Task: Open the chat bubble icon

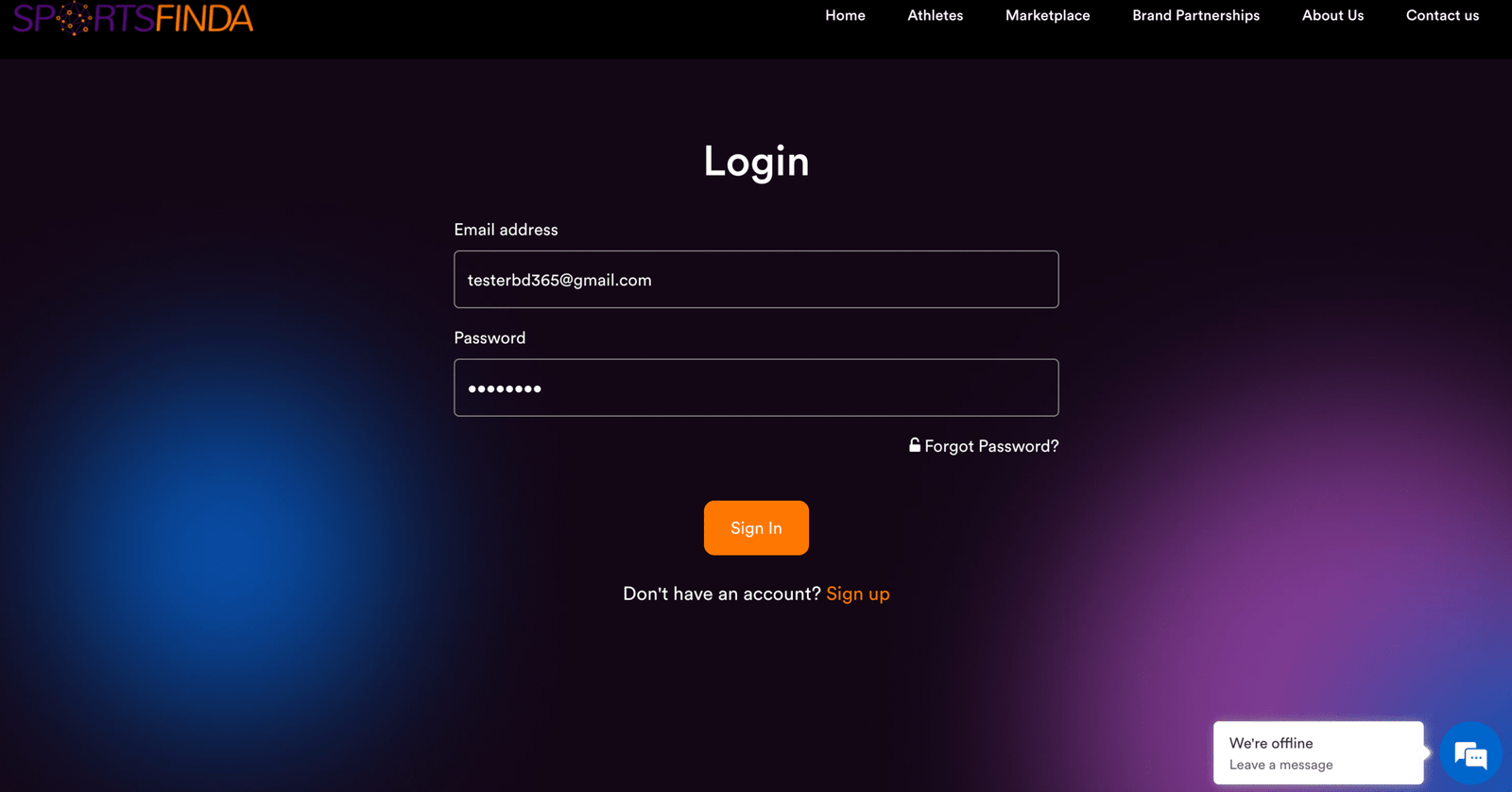Action: [1470, 754]
